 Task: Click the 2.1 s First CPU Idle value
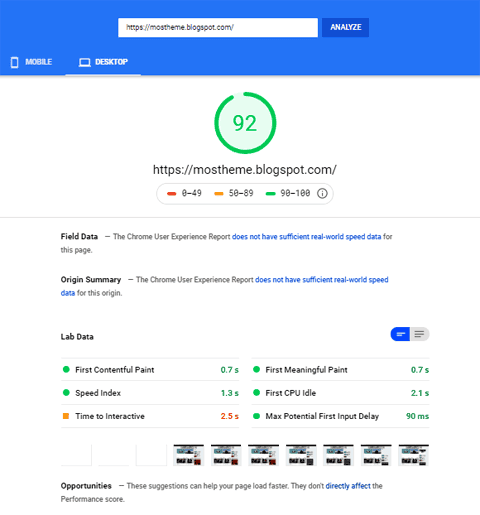click(420, 393)
